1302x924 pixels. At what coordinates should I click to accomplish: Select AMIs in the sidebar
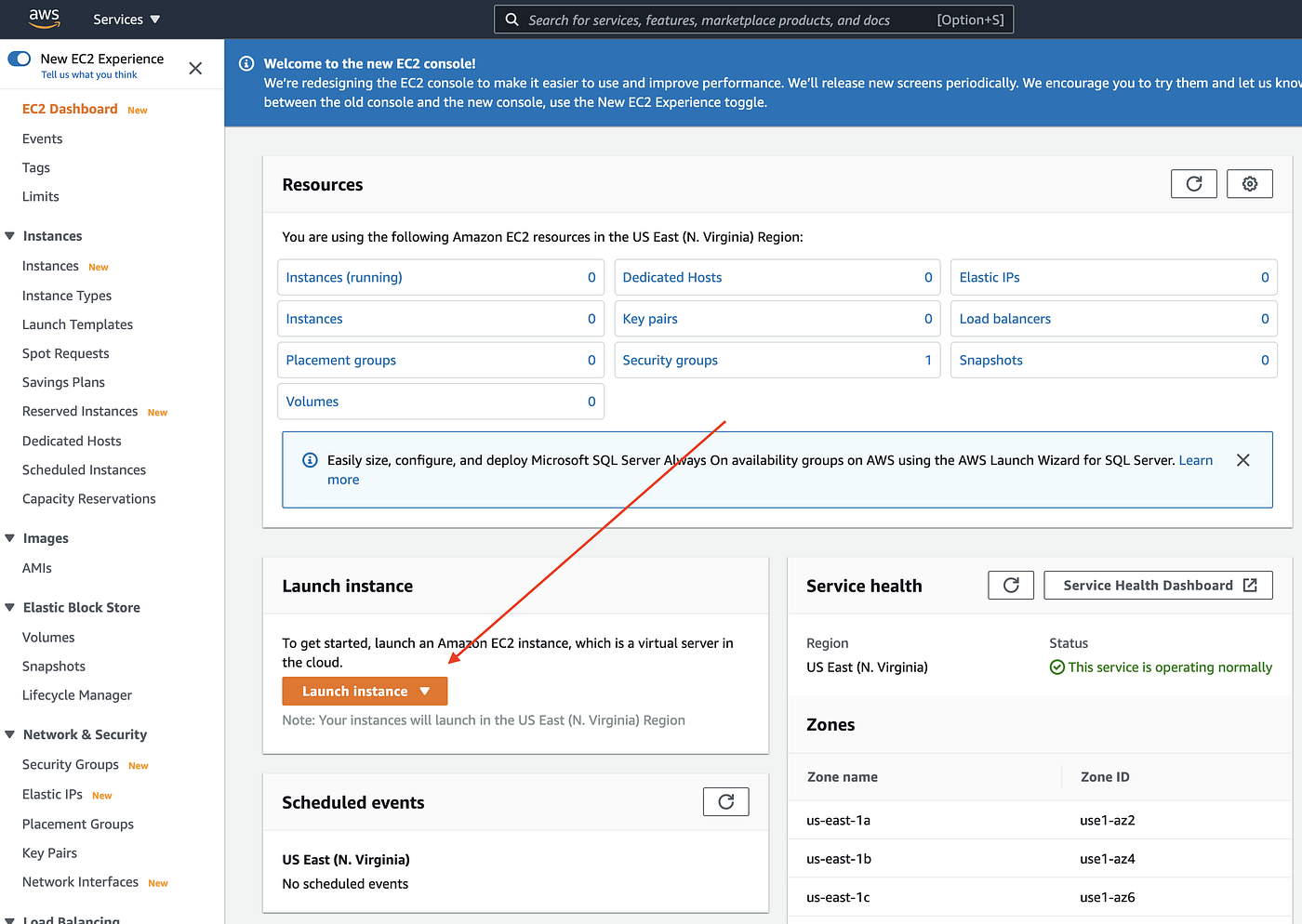(x=37, y=567)
